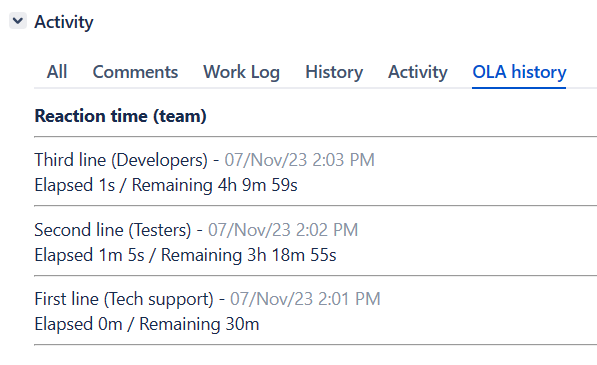The image size is (597, 365).
Task: Click Elapsed 1m 5s remaining text
Action: [185, 255]
